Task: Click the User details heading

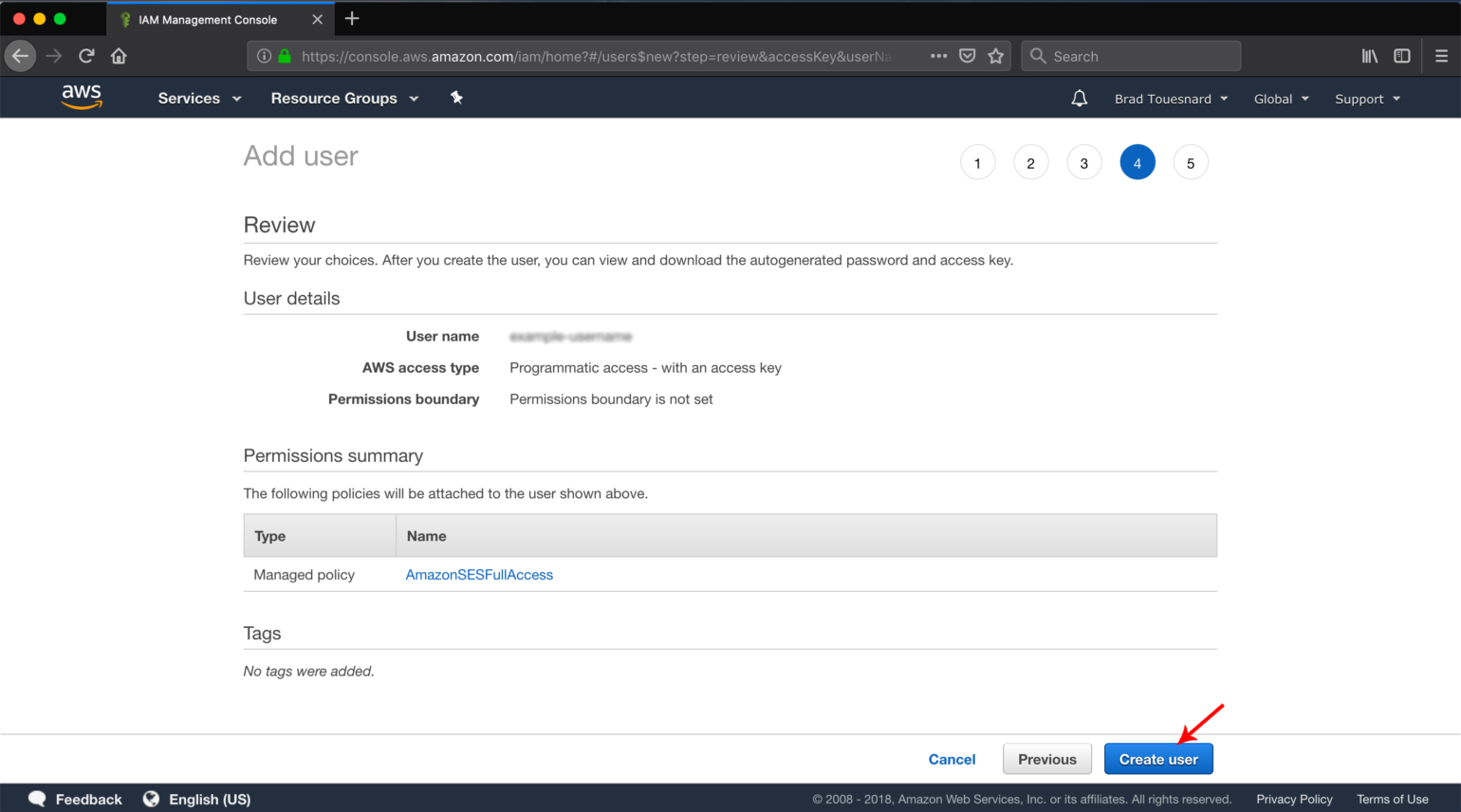Action: pos(291,298)
